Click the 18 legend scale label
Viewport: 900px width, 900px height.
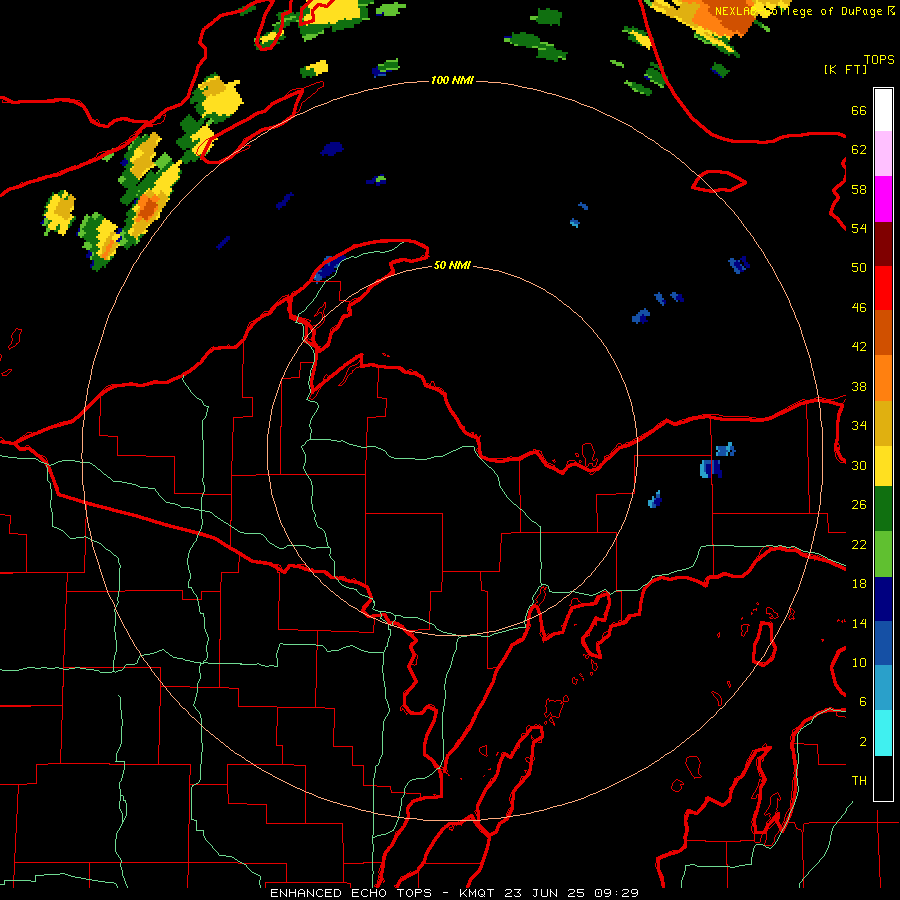859,584
